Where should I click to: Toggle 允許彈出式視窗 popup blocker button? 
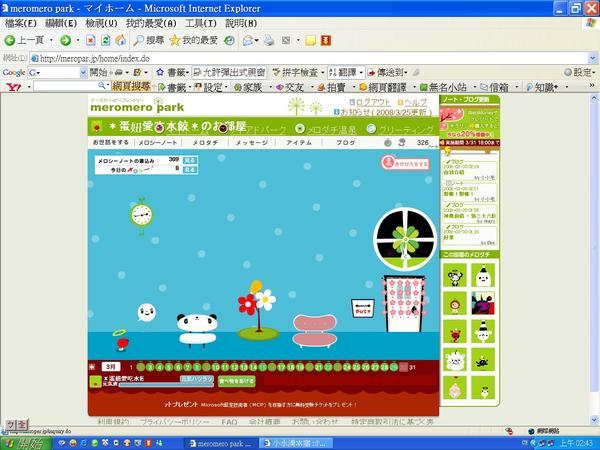point(229,72)
